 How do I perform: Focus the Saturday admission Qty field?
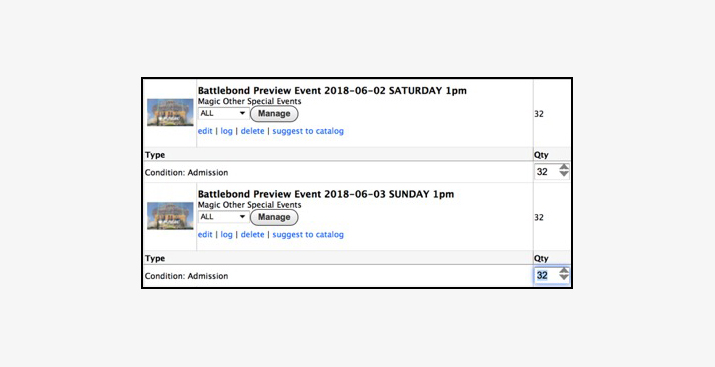point(546,172)
